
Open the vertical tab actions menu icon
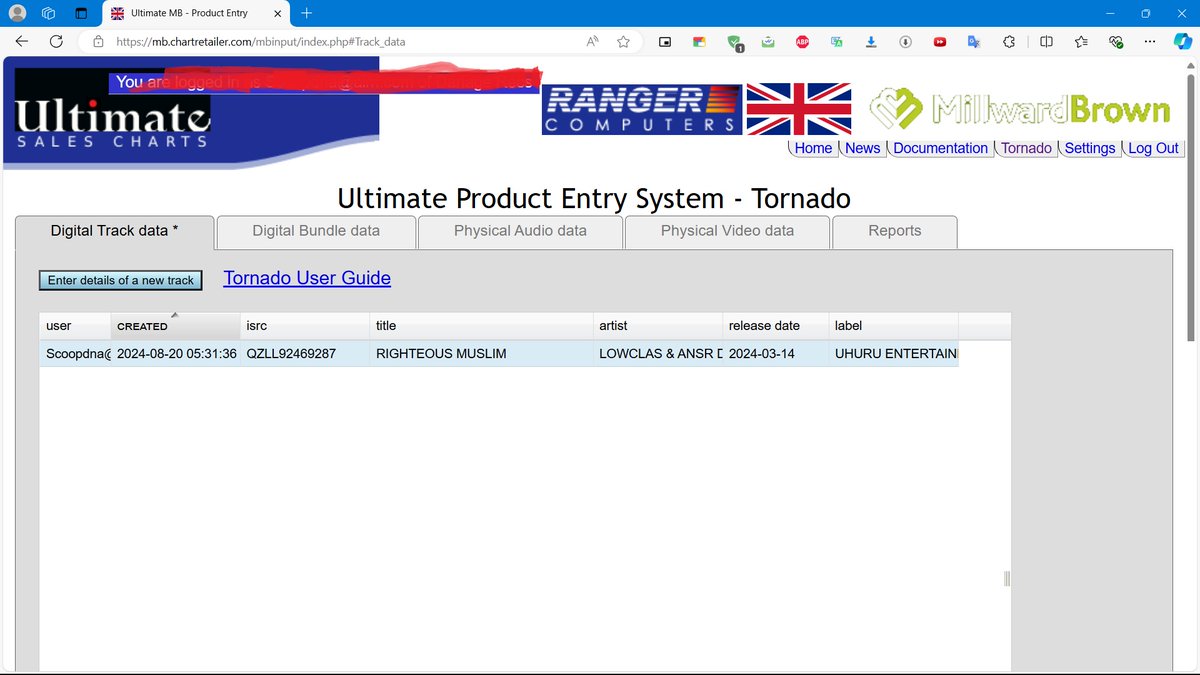coord(82,13)
